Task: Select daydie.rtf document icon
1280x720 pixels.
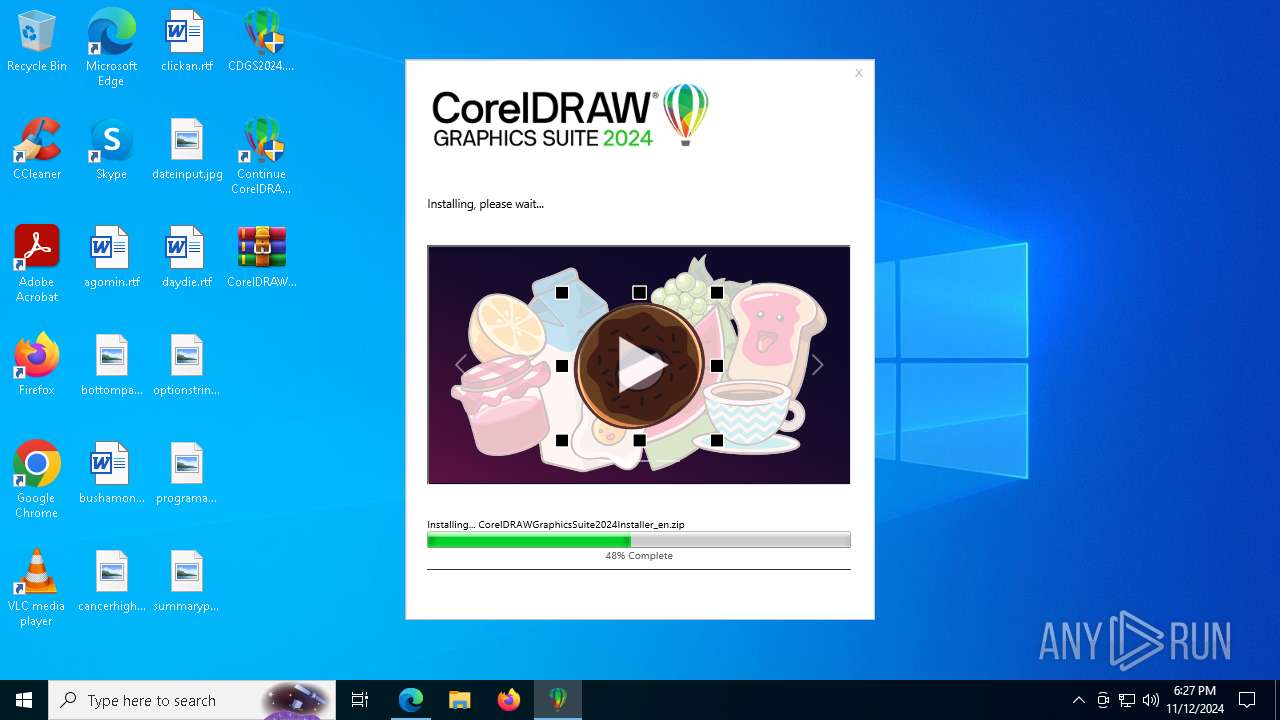Action: (187, 258)
